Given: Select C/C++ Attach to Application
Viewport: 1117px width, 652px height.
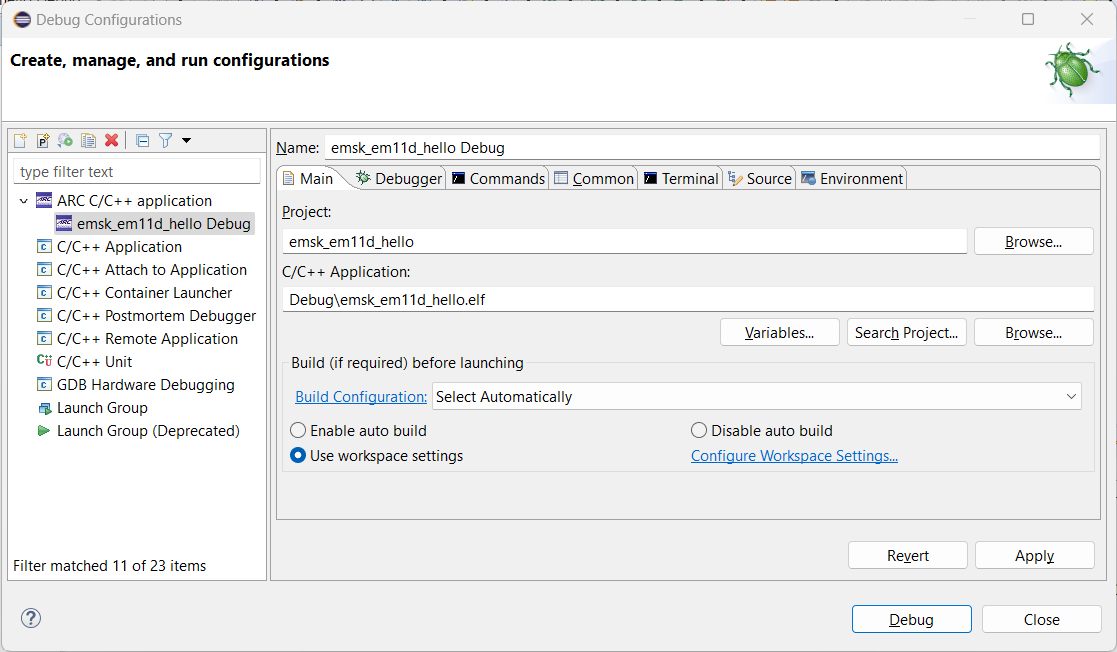Looking at the screenshot, I should (x=142, y=269).
